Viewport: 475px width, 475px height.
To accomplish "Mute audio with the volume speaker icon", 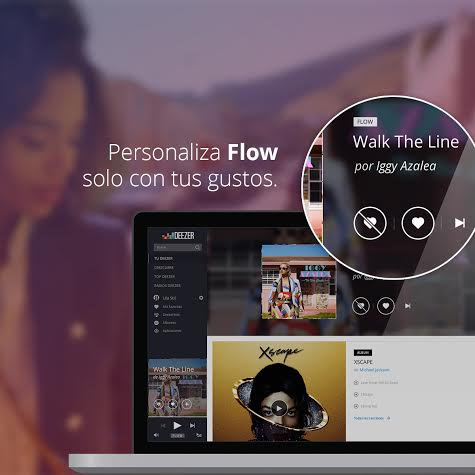I will pyautogui.click(x=156, y=435).
